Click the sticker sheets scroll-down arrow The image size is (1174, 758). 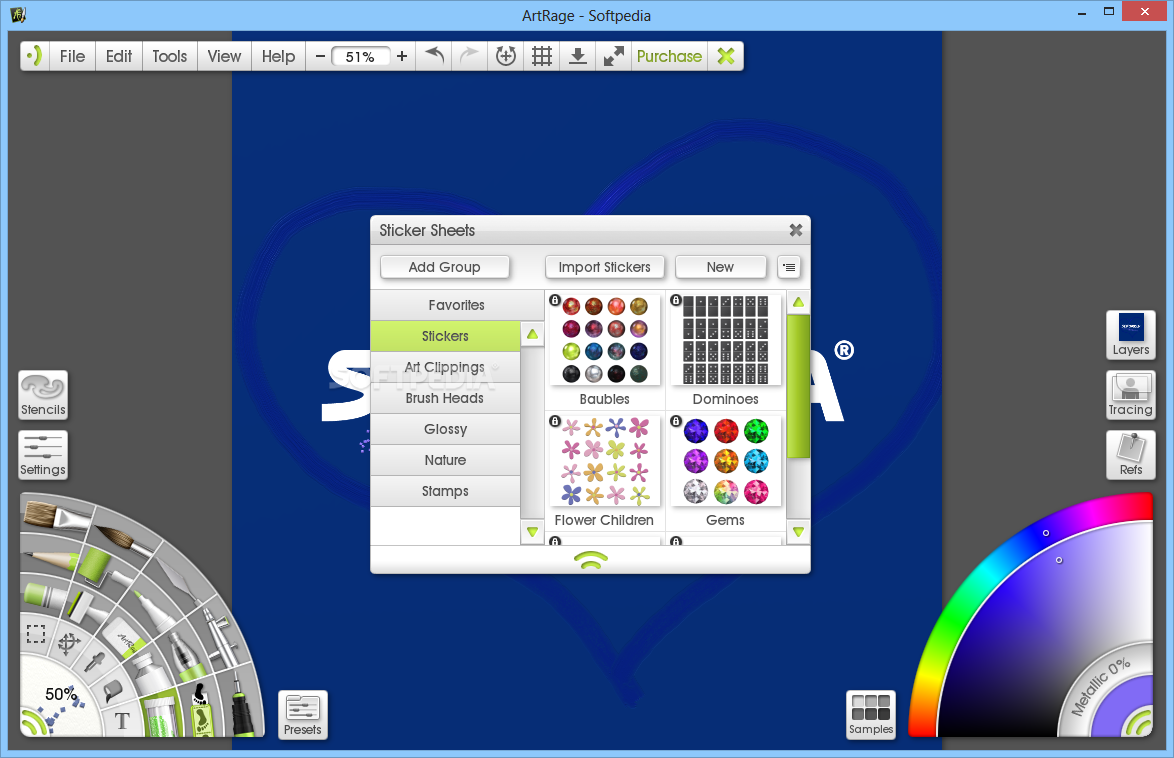(x=798, y=532)
